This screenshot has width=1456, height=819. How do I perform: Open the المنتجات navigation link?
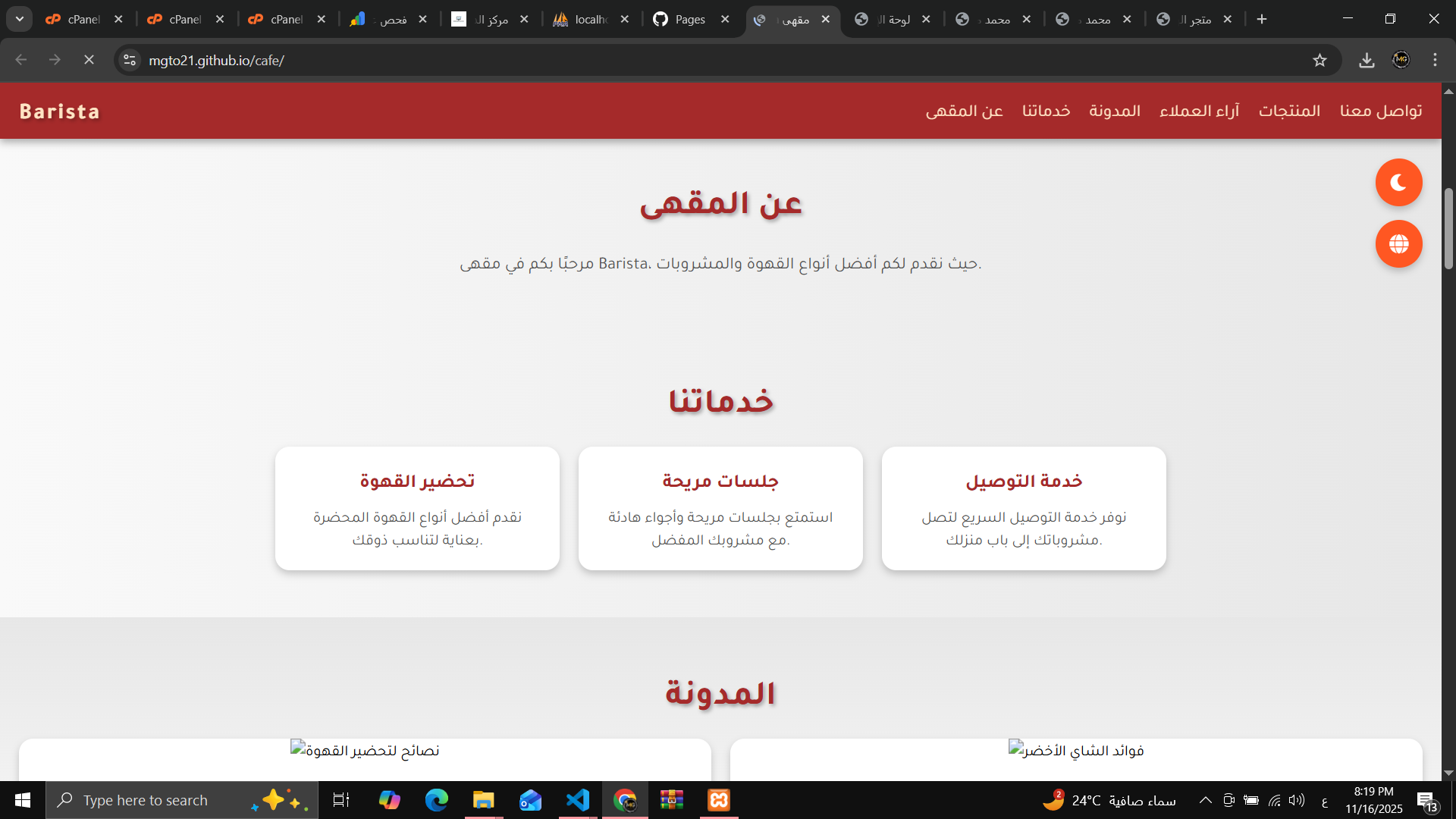1289,111
